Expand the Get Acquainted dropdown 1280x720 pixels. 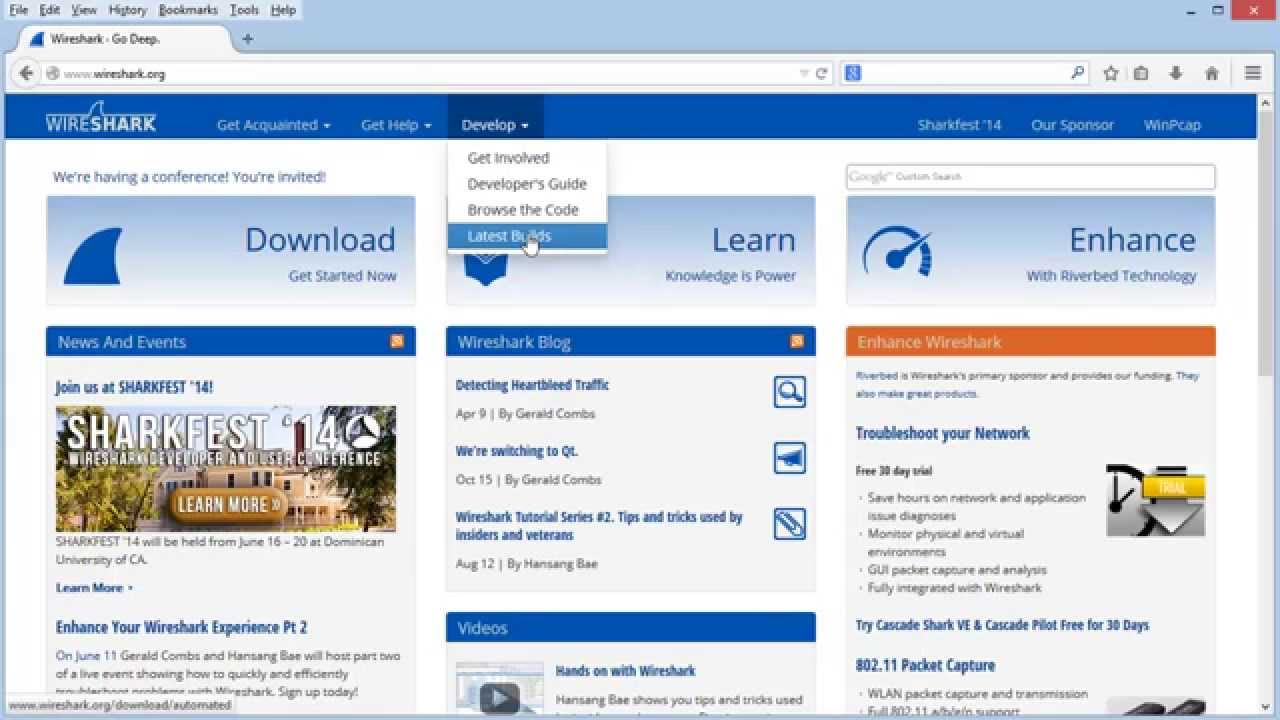[x=273, y=125]
